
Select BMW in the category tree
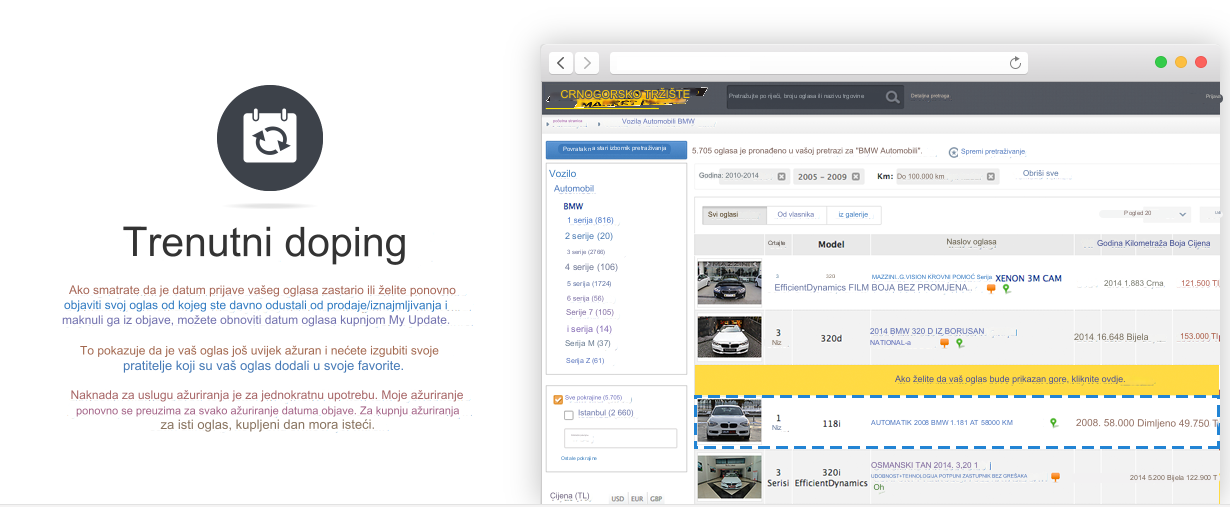pos(573,206)
